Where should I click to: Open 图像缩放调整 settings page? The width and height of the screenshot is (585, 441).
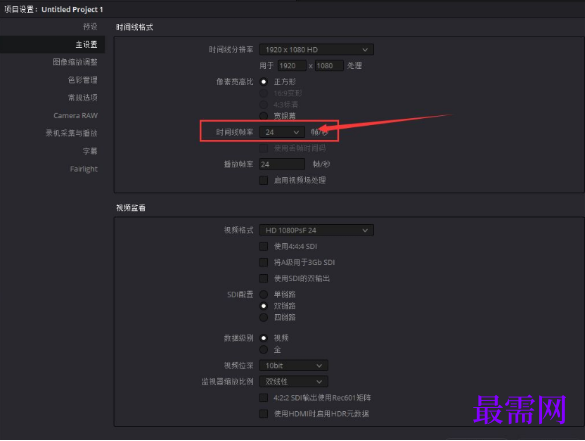75,62
